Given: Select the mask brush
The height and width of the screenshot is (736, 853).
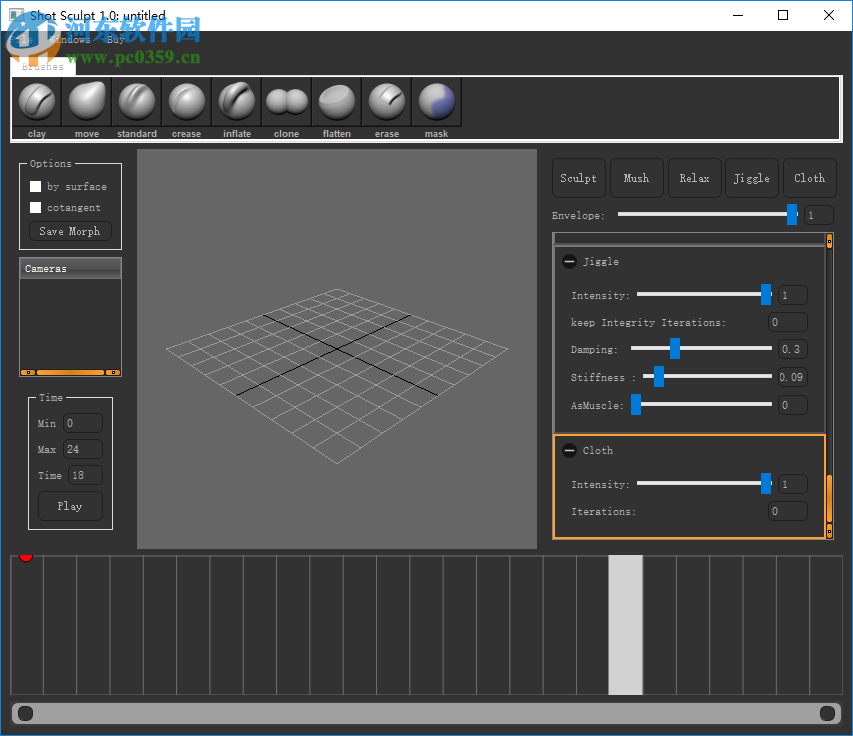Looking at the screenshot, I should pyautogui.click(x=437, y=102).
